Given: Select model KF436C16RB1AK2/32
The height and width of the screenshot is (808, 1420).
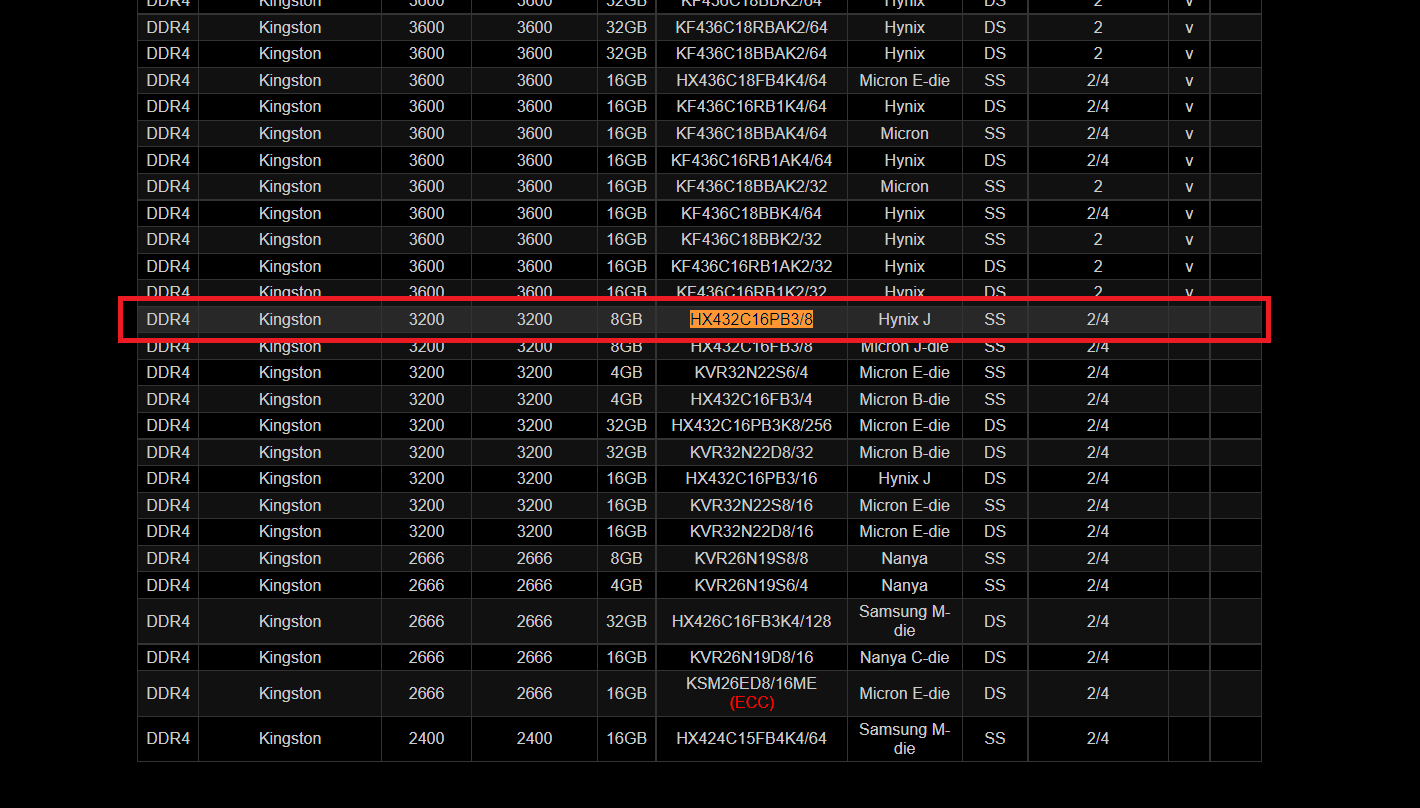Looking at the screenshot, I should tap(751, 266).
